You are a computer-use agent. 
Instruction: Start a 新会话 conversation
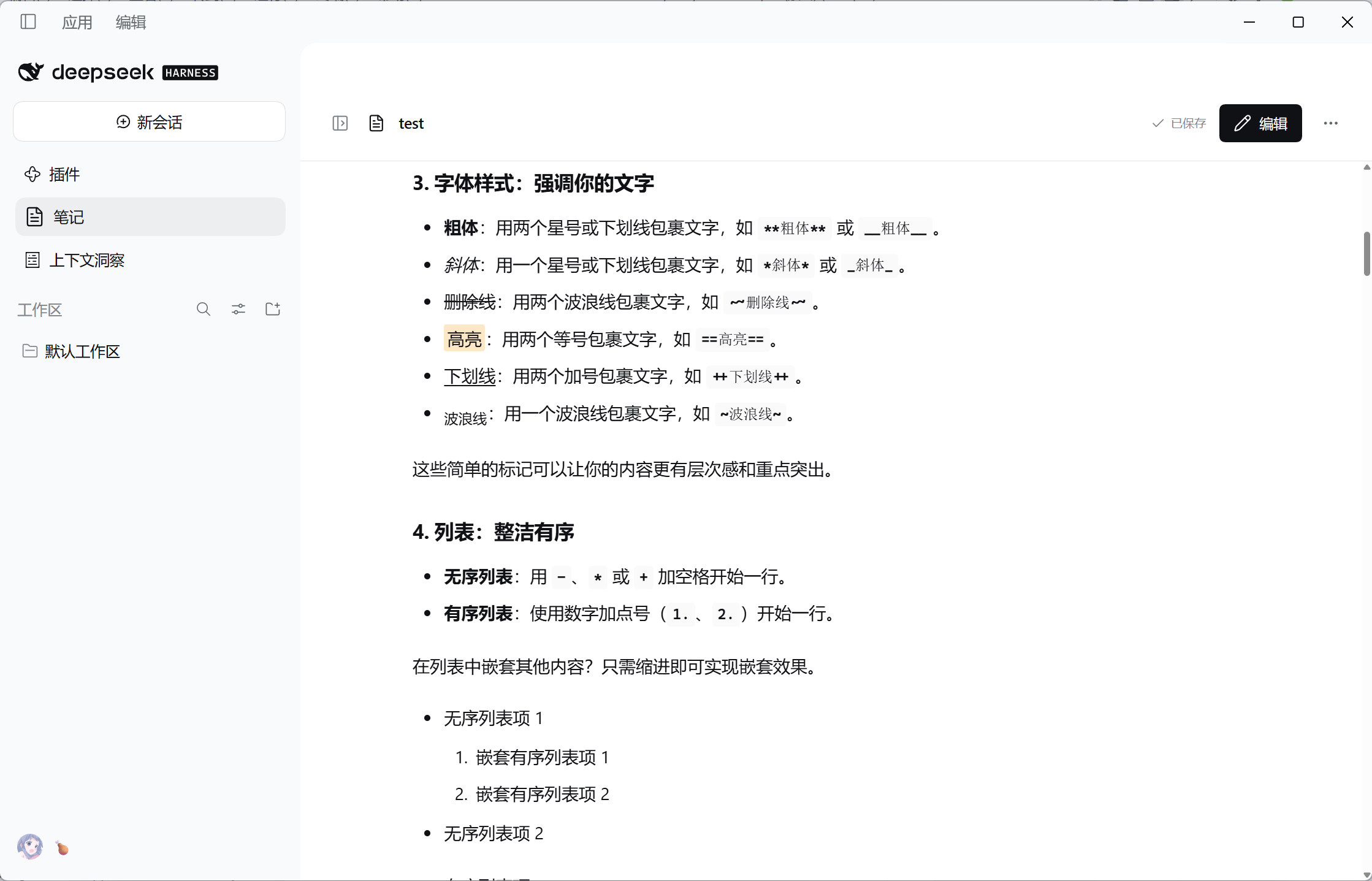point(149,122)
